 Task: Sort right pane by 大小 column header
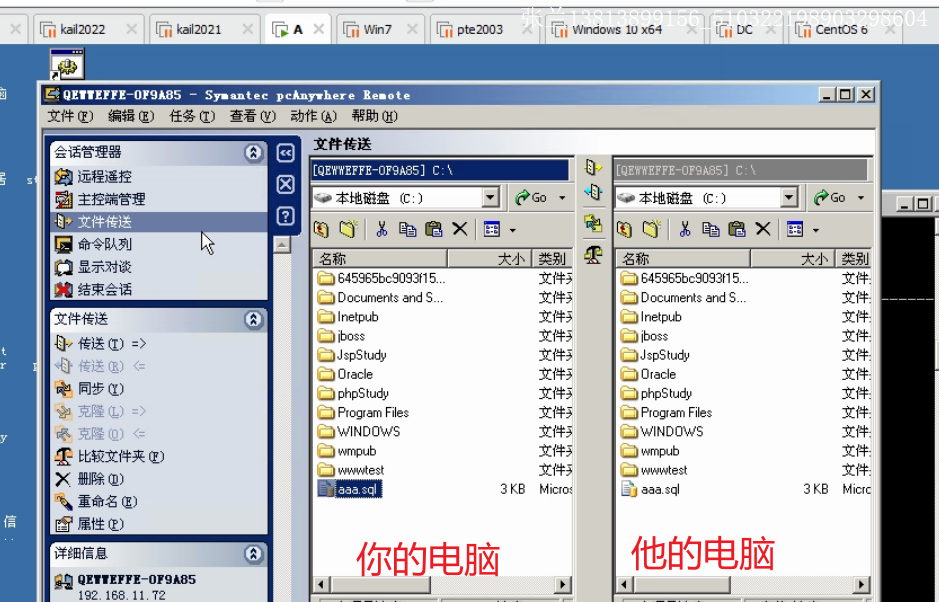point(792,259)
